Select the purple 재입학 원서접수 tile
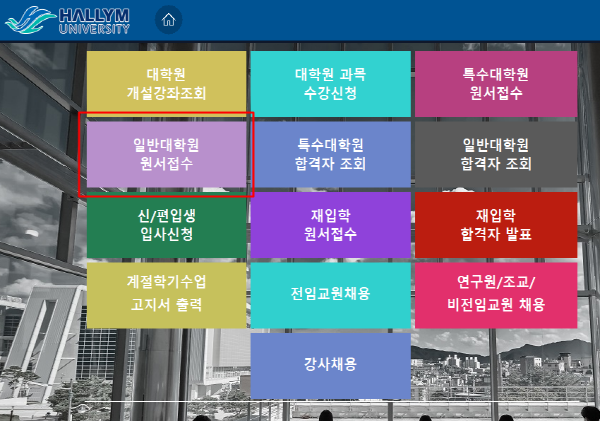This screenshot has height=421, width=600. 330,225
